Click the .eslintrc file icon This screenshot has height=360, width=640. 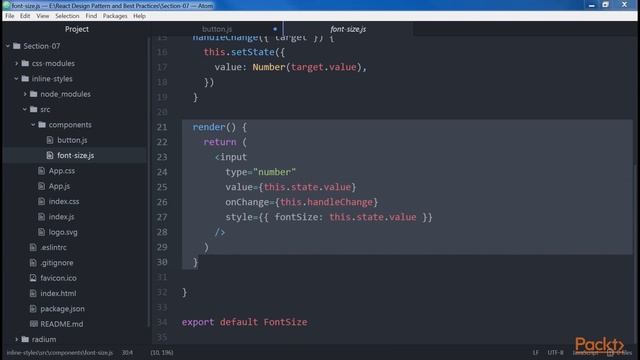point(33,247)
